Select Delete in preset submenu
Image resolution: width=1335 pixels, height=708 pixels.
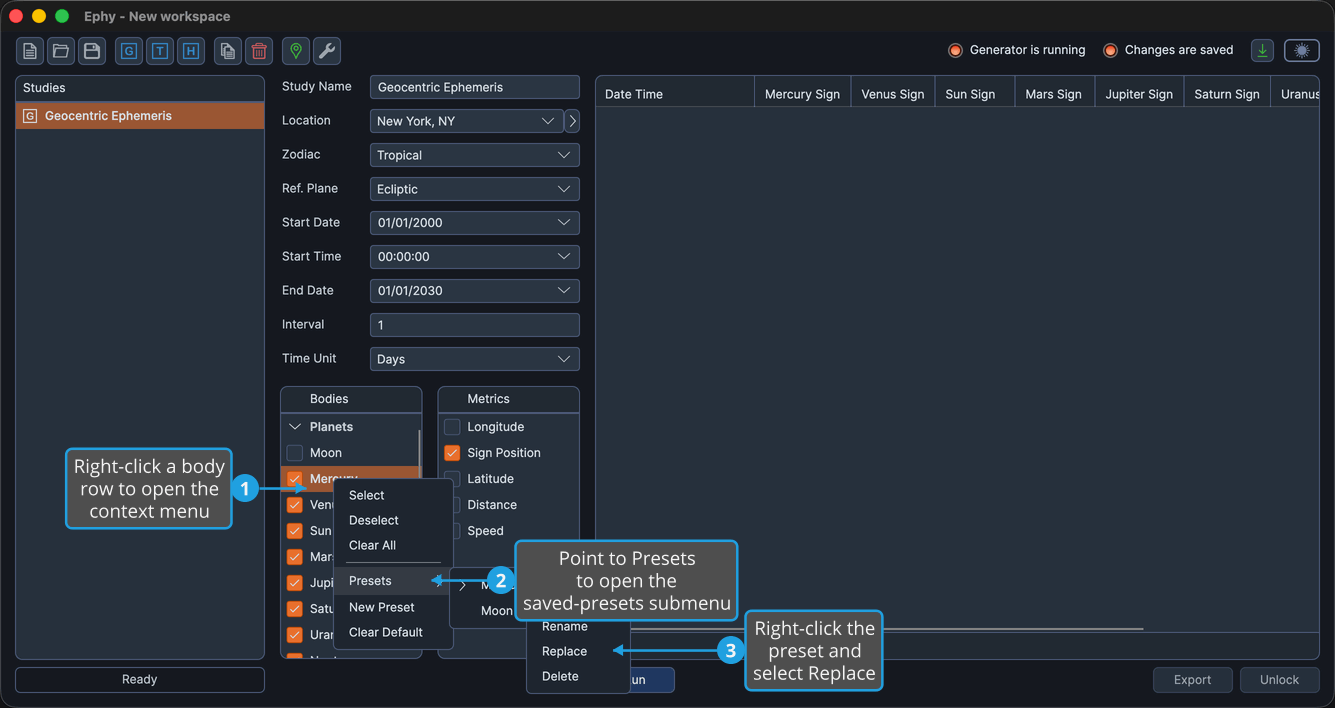coord(578,677)
